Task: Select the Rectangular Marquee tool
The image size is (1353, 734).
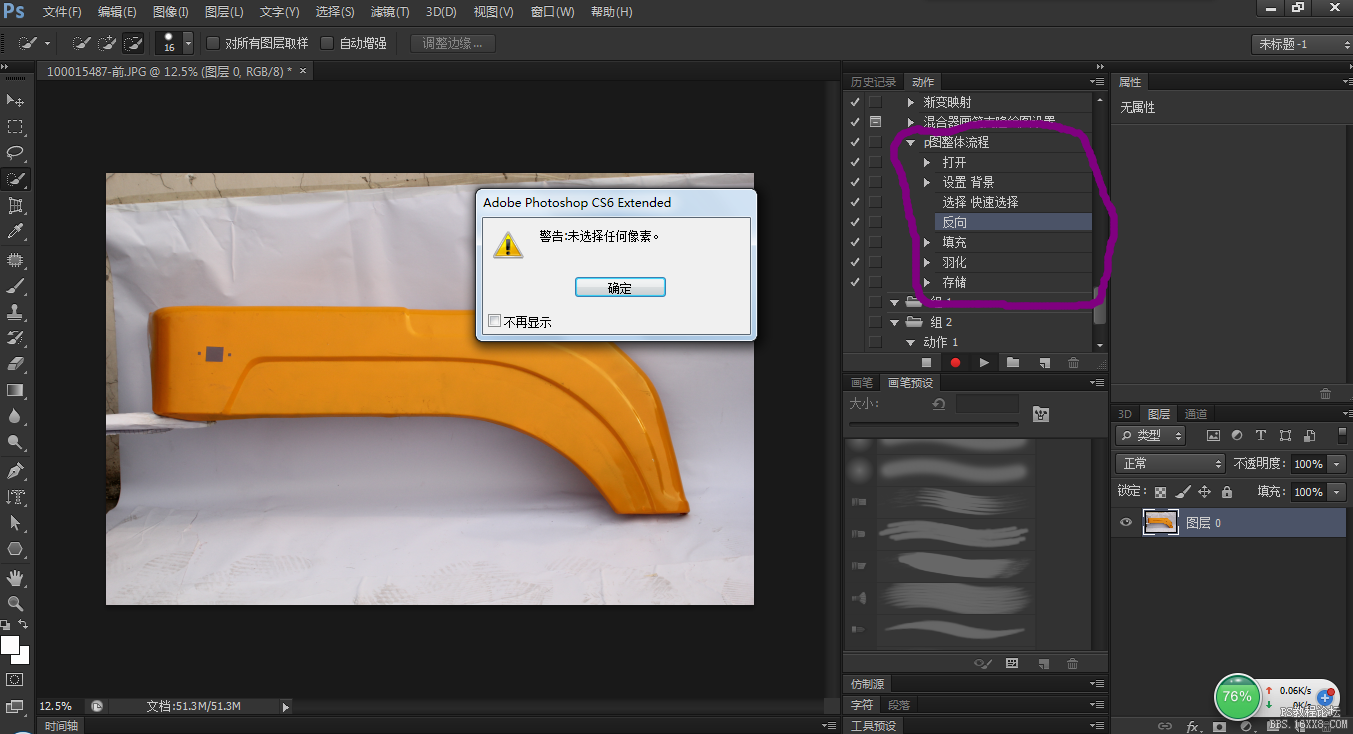Action: (15, 127)
